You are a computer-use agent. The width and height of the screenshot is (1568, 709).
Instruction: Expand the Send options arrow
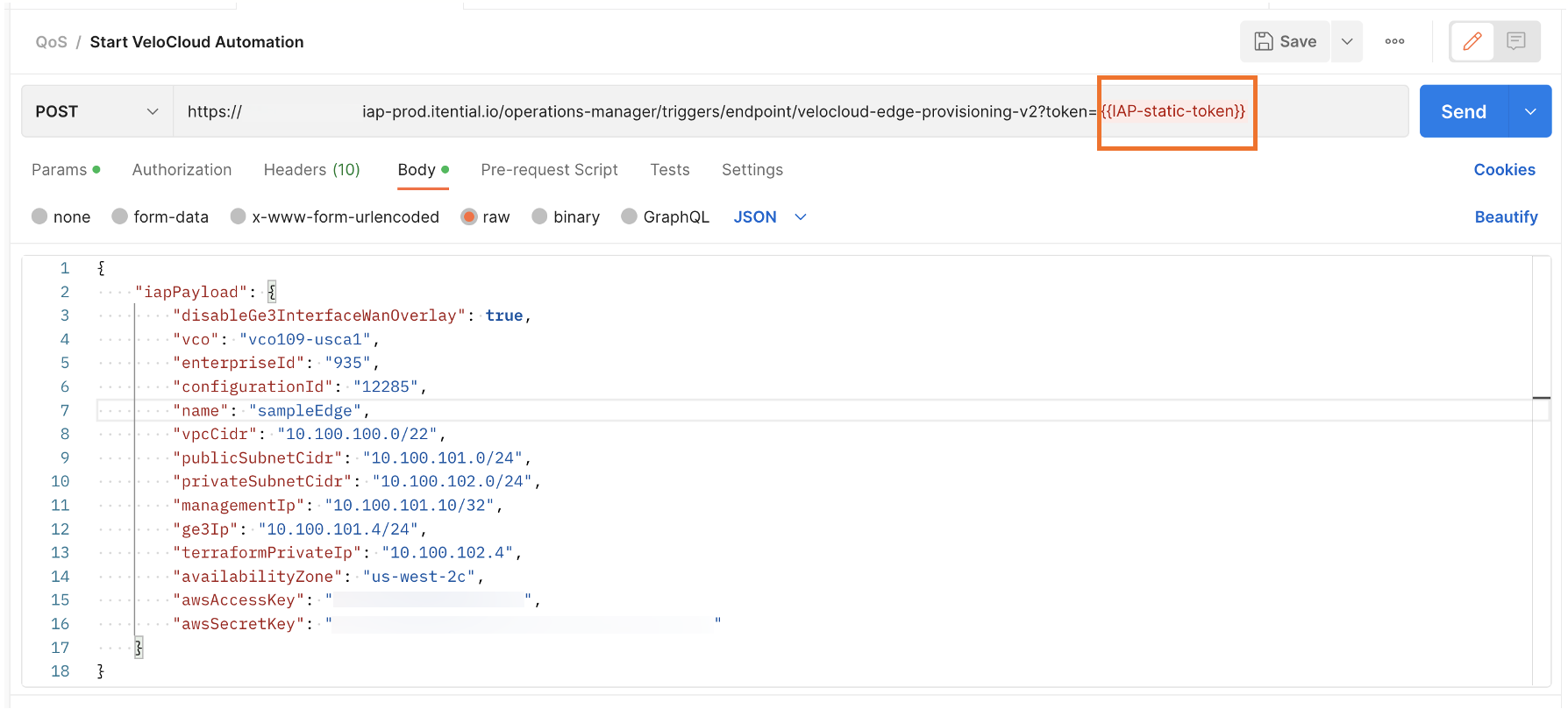(1530, 111)
